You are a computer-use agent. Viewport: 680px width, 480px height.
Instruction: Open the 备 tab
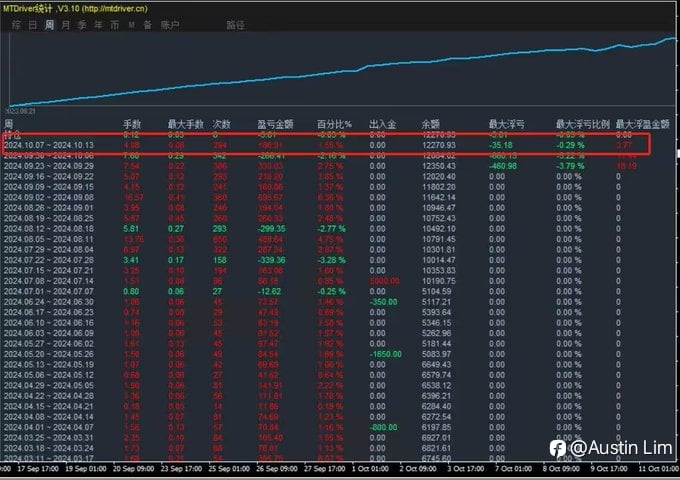[148, 25]
